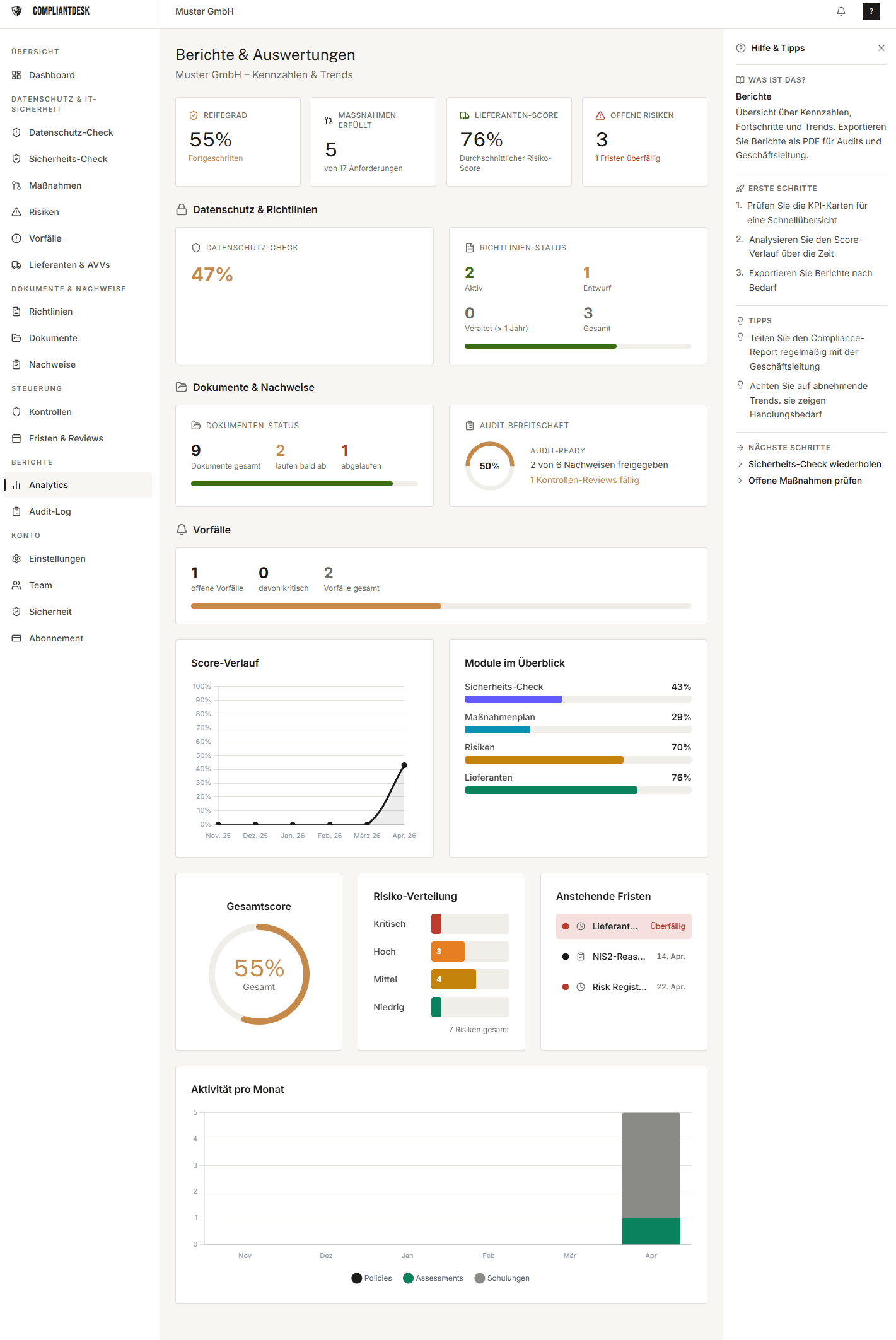Go to the Datenschutz-Check page
The height and width of the screenshot is (1340, 896).
pyautogui.click(x=71, y=132)
